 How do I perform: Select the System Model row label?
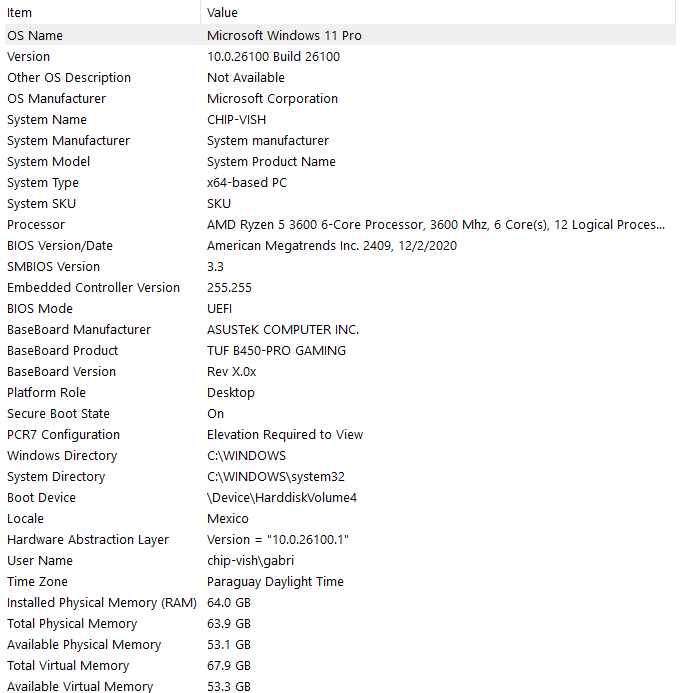click(x=49, y=161)
